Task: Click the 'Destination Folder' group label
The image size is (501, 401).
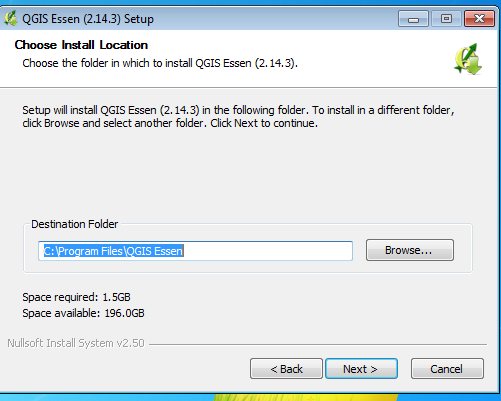Action: (75, 224)
